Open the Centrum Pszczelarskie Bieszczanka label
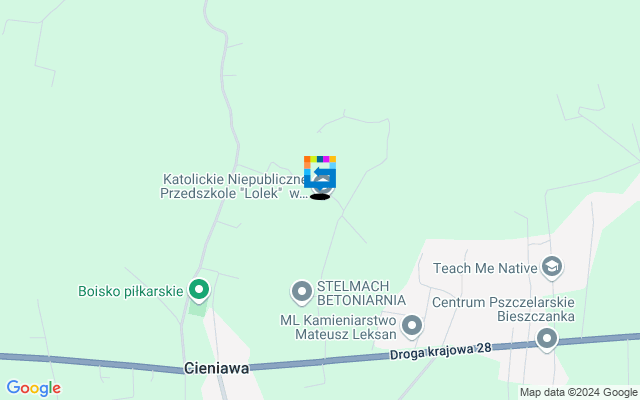Viewport: 640px width, 400px height. click(503, 309)
